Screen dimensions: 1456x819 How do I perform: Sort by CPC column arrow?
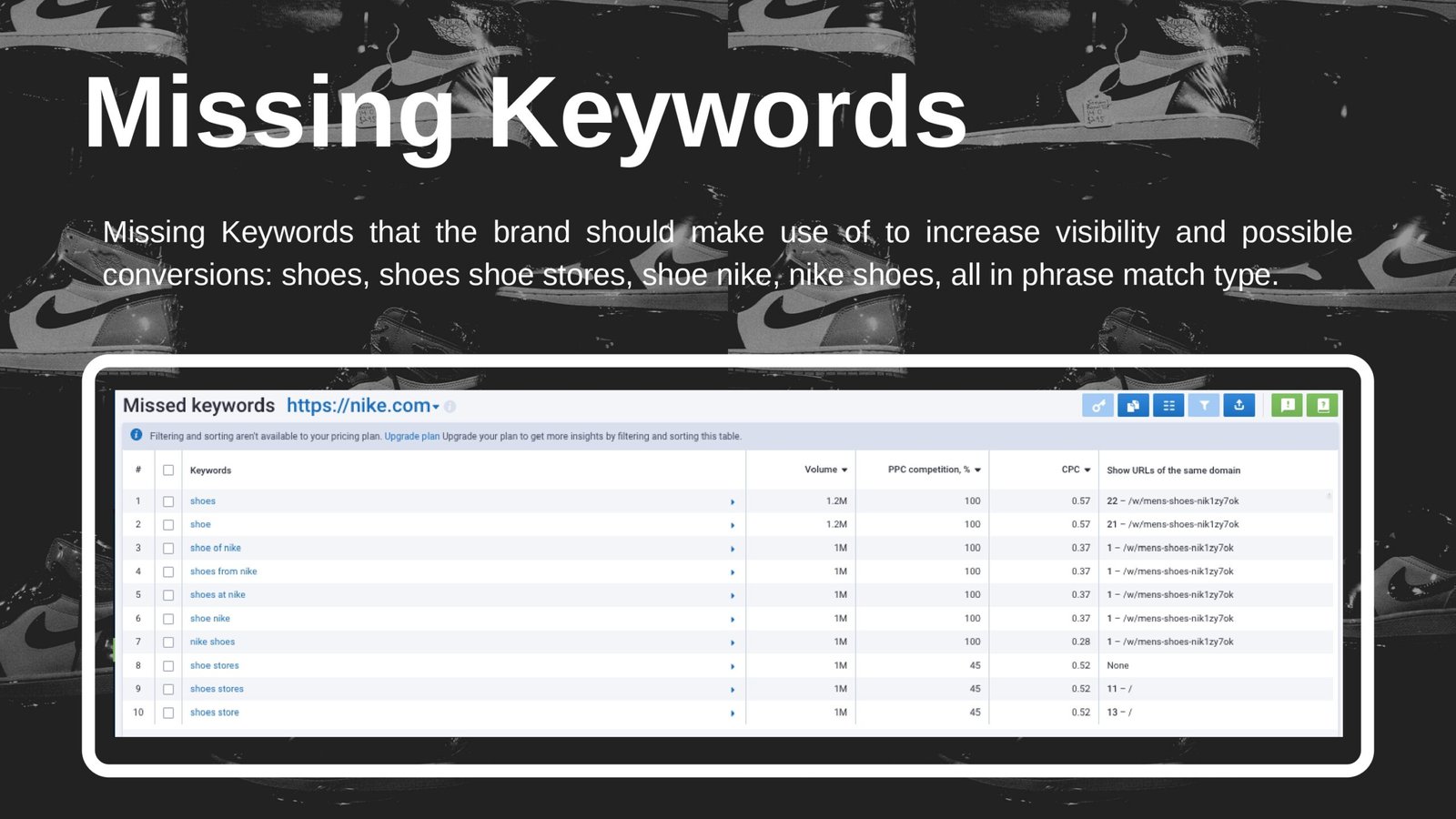pyautogui.click(x=1087, y=470)
